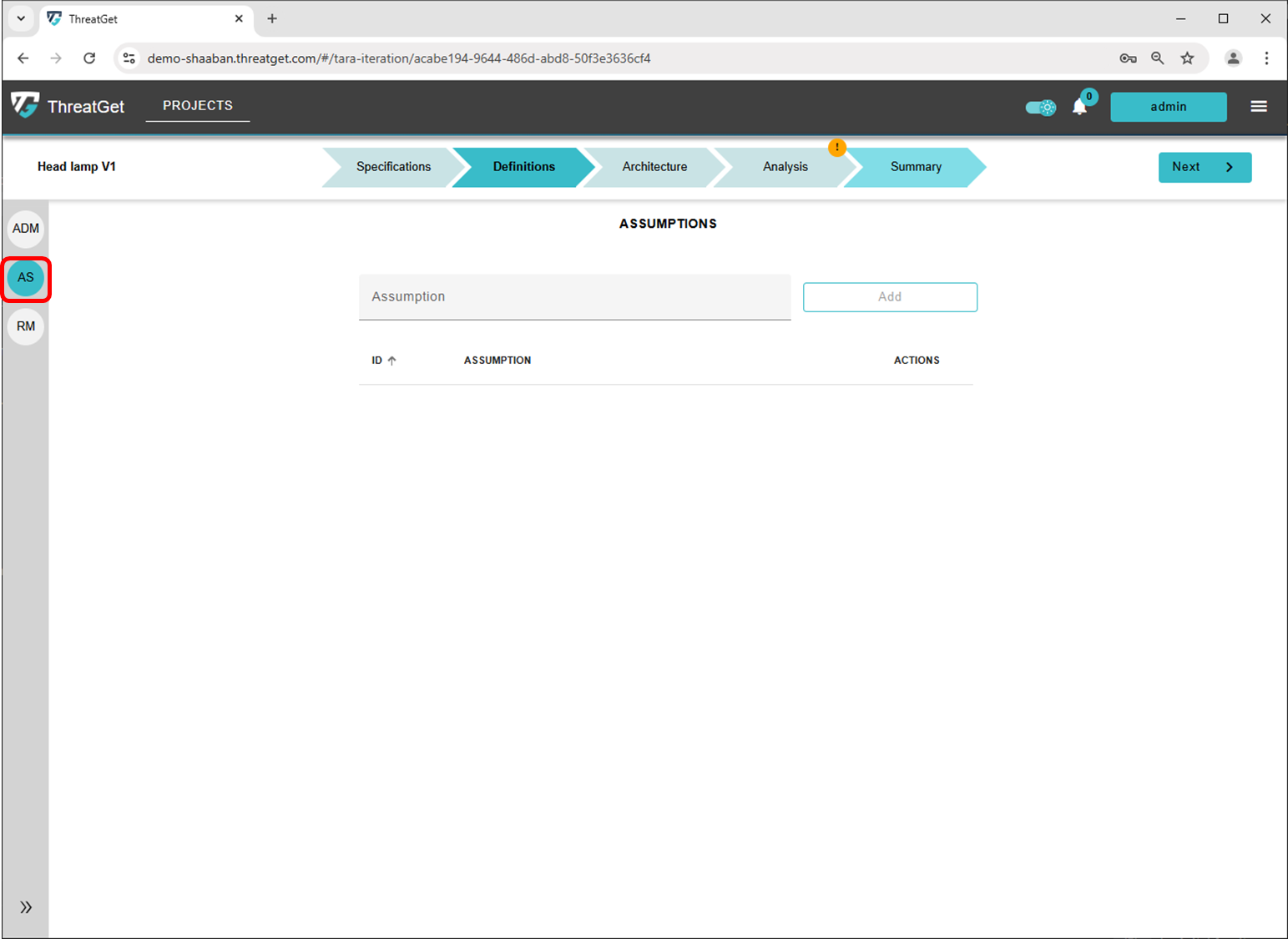Screen dimensions: 1288x939
Task: Click the ThreatGet logo icon
Action: (25, 105)
